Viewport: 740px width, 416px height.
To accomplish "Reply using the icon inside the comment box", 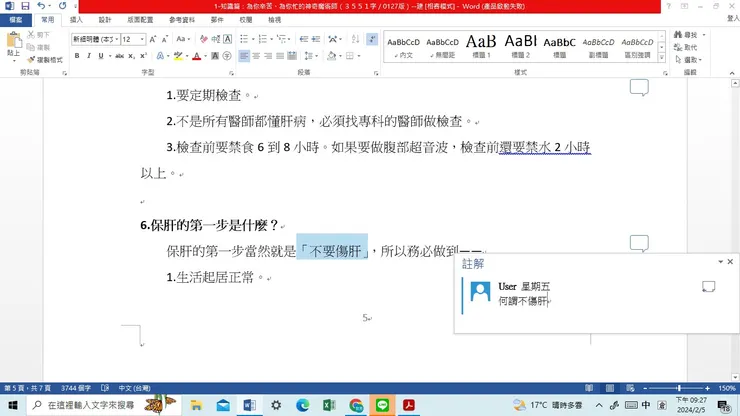I will coord(708,287).
